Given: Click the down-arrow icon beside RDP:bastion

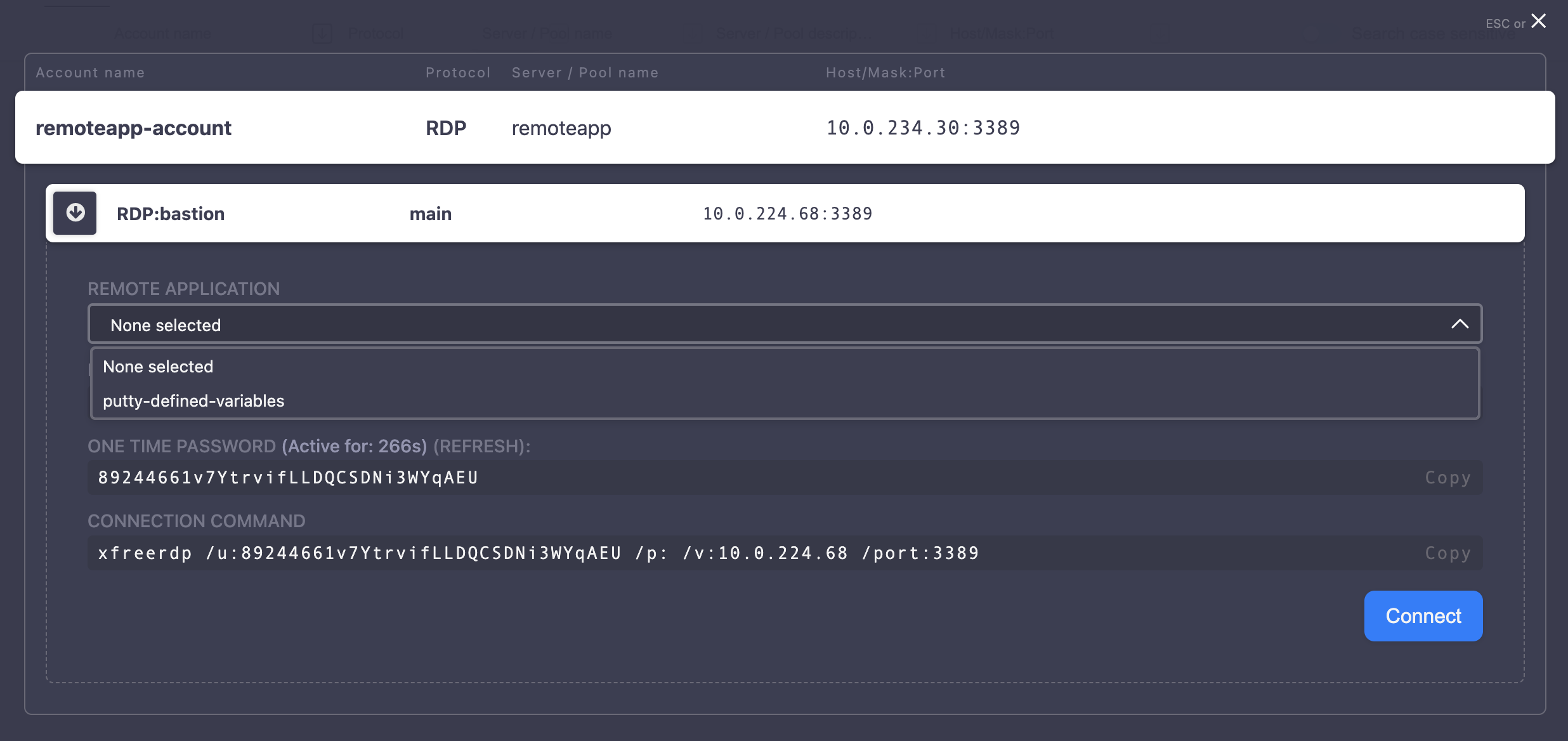Looking at the screenshot, I should coord(75,213).
